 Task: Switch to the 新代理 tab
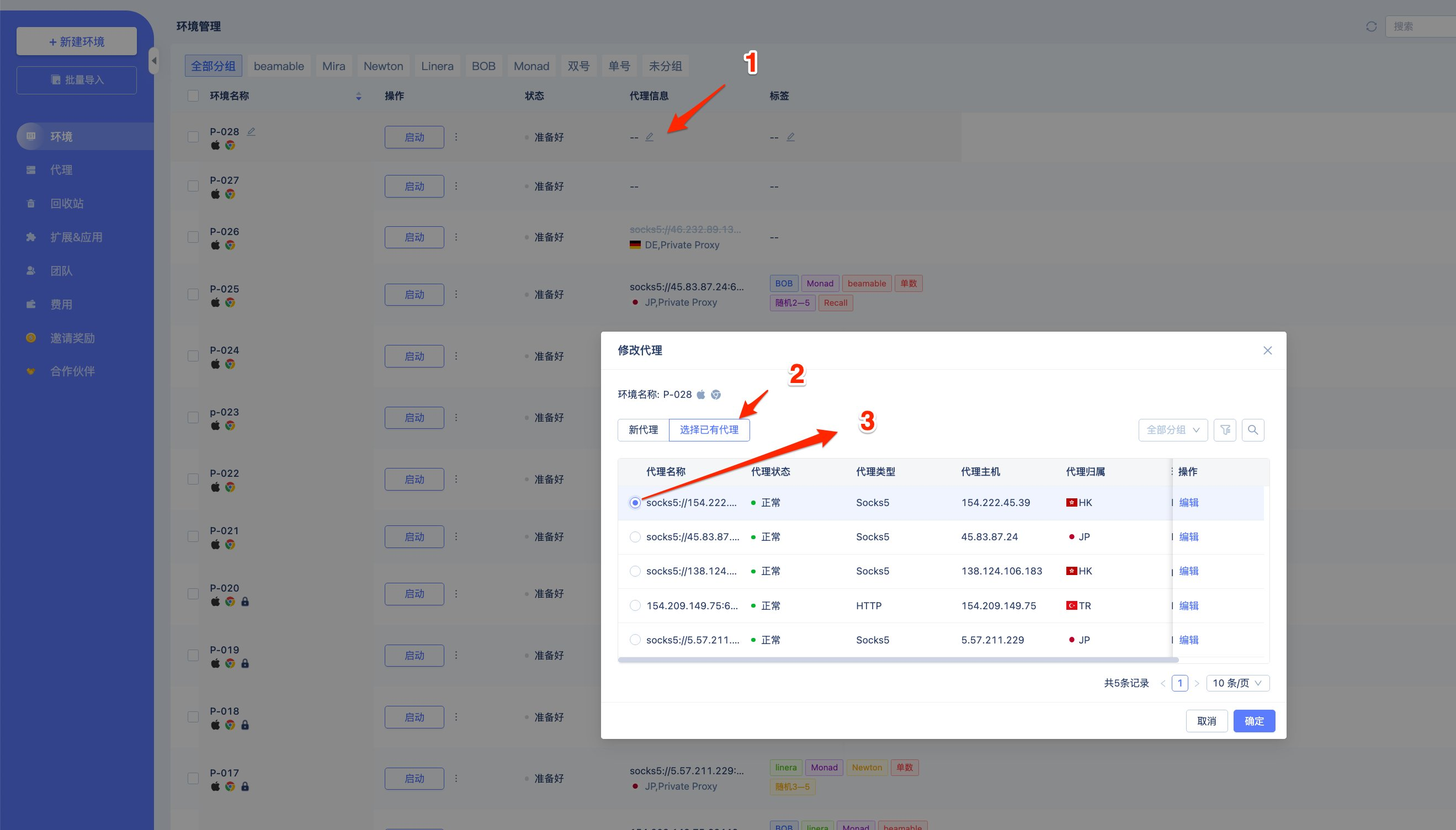[x=643, y=430]
